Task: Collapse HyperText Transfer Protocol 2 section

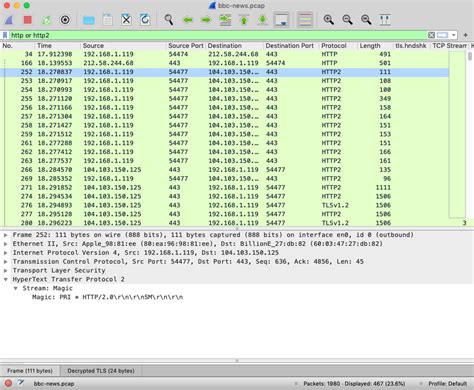Action: (x=6, y=279)
